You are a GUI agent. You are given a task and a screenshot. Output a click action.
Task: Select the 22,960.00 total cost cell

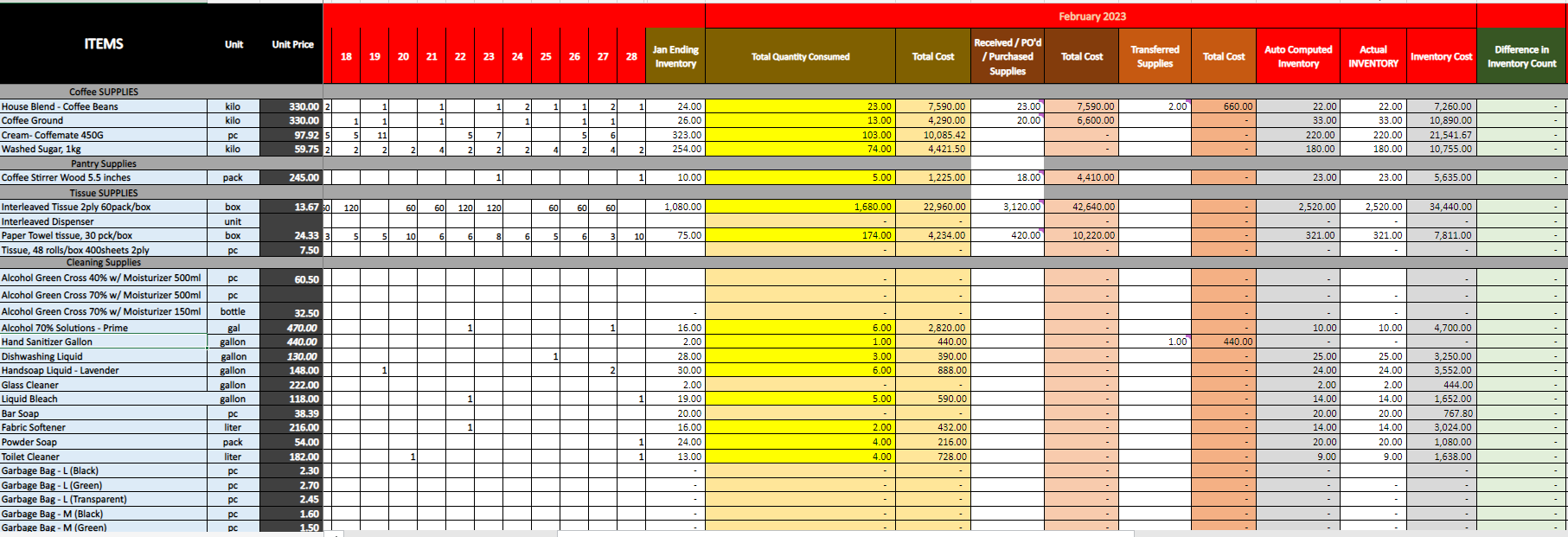[932, 207]
